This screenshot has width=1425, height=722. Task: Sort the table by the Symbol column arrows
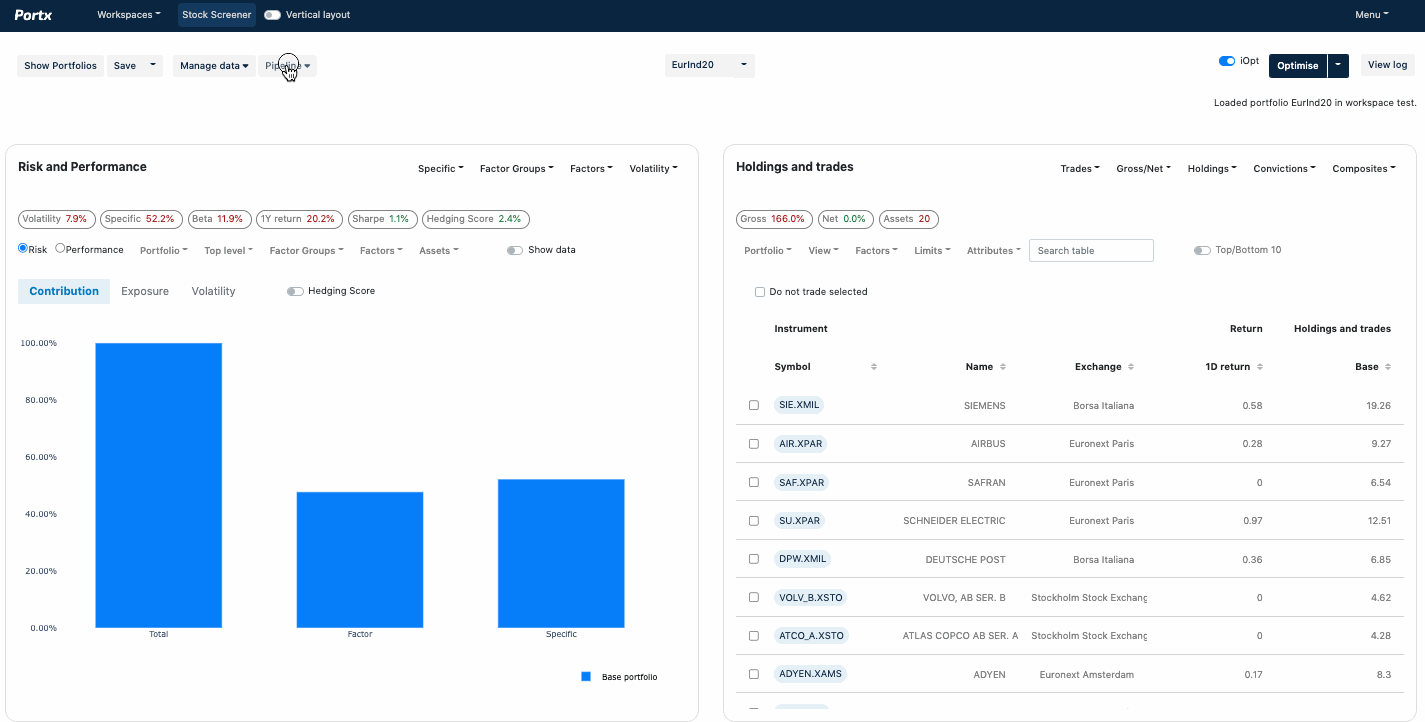(x=872, y=366)
